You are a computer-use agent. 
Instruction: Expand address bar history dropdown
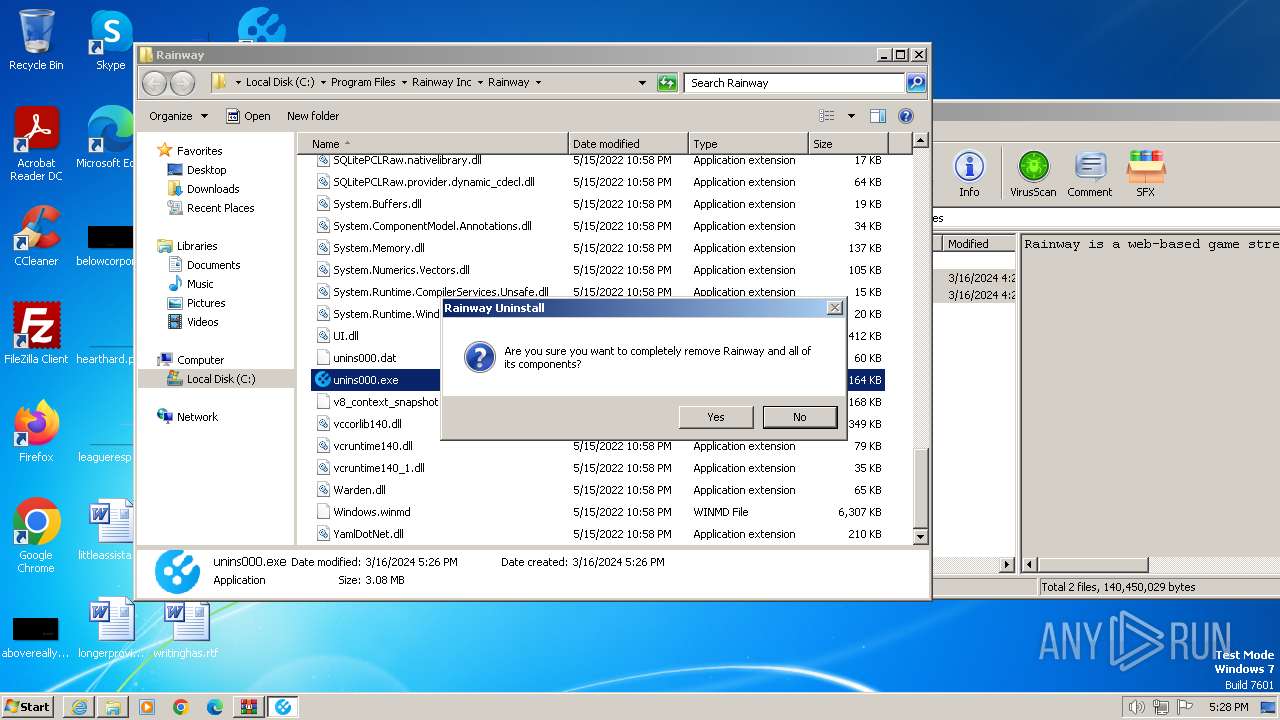click(x=642, y=83)
